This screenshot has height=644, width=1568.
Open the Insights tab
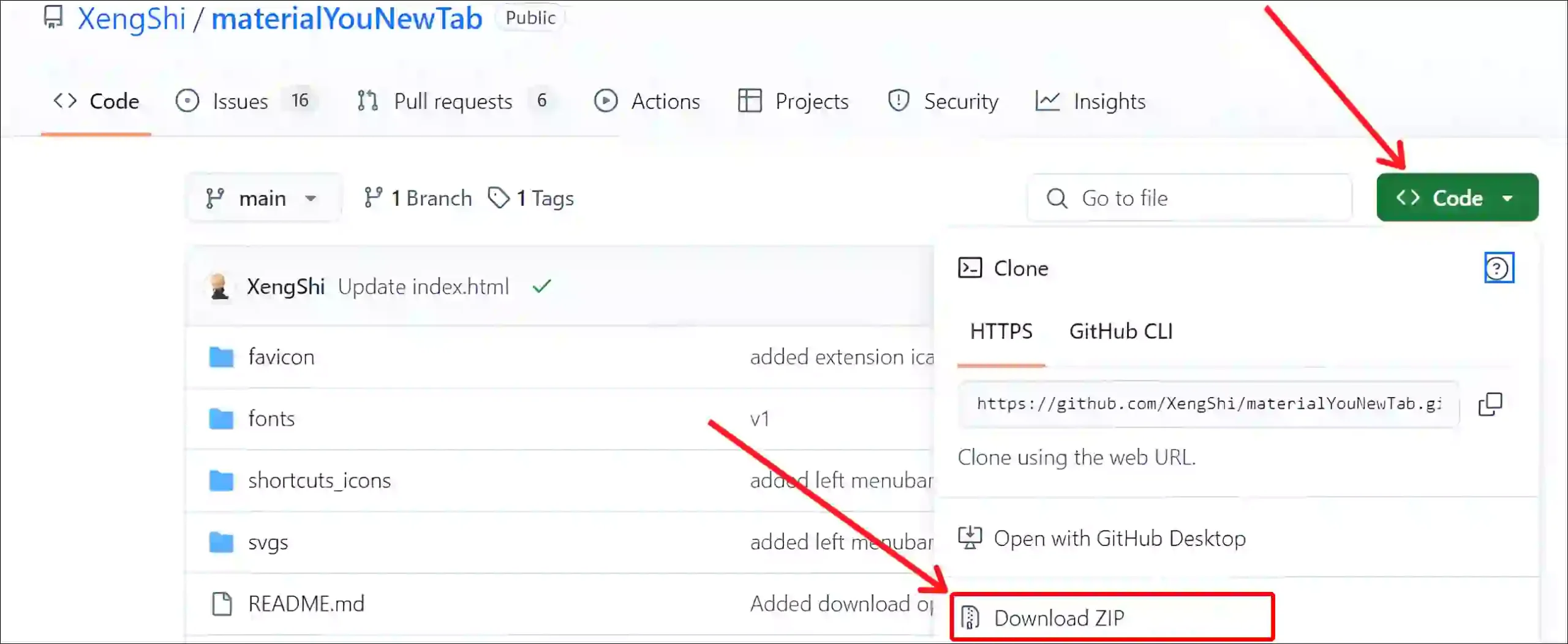(x=1090, y=101)
